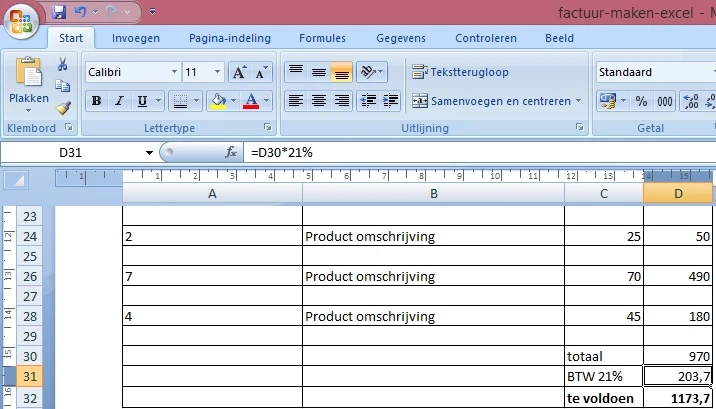Open the Pagina-indeling tab
This screenshot has height=409, width=716.
[x=230, y=38]
